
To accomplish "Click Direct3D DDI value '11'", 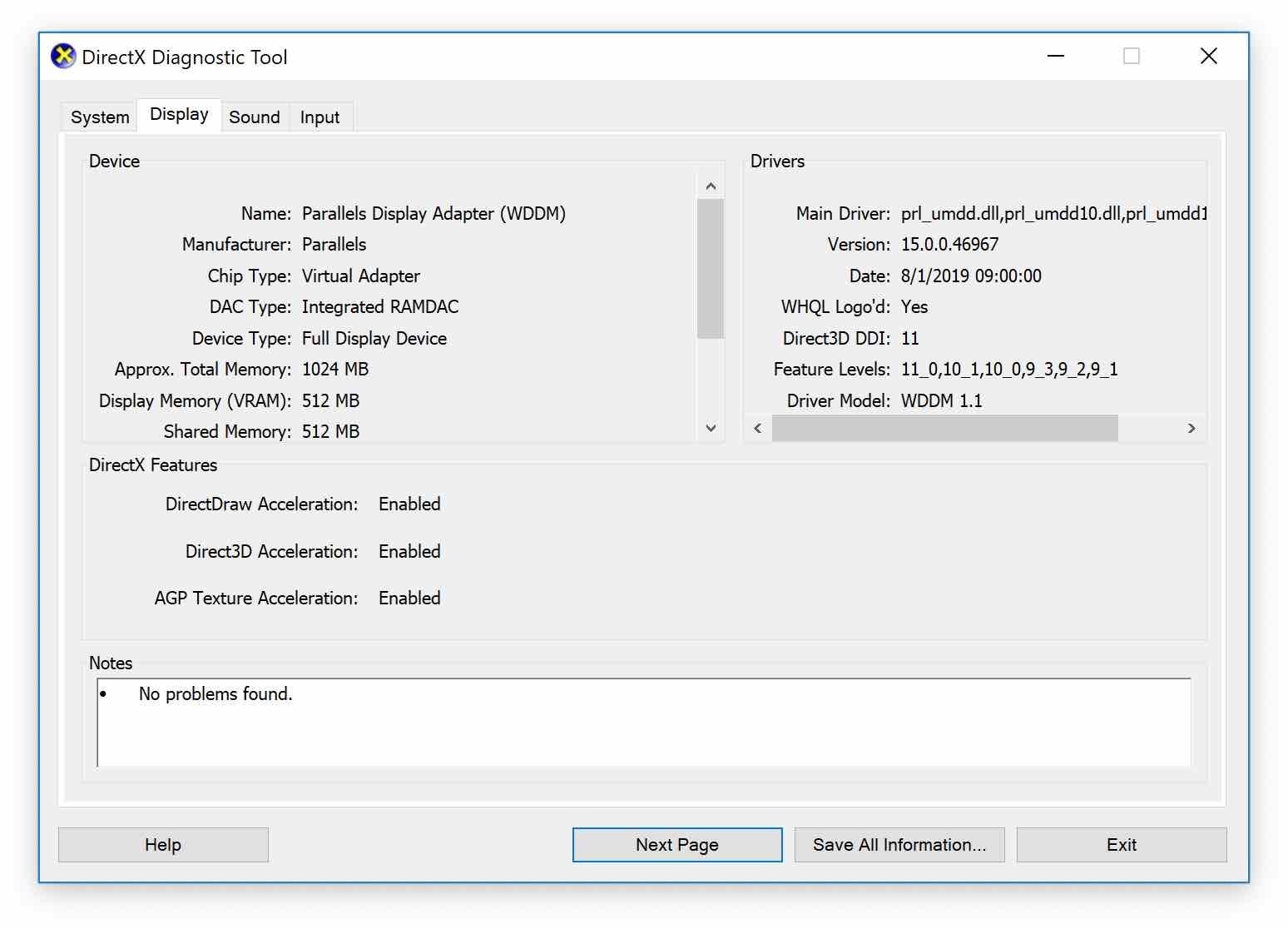I will click(x=910, y=339).
